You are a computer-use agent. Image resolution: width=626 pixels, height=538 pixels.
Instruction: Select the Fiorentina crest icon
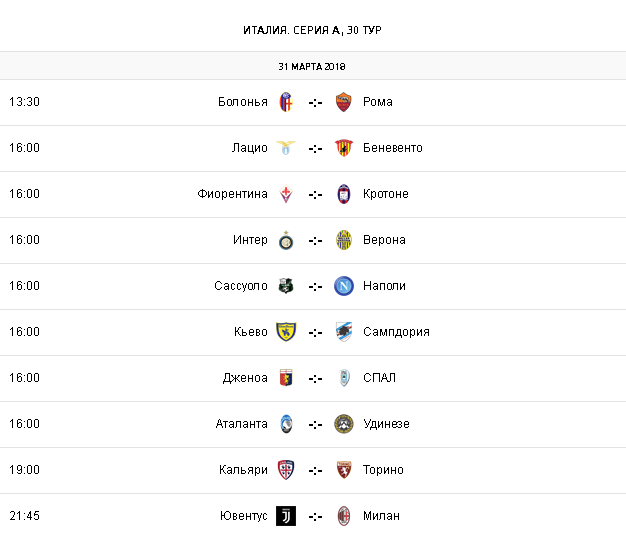pos(286,194)
